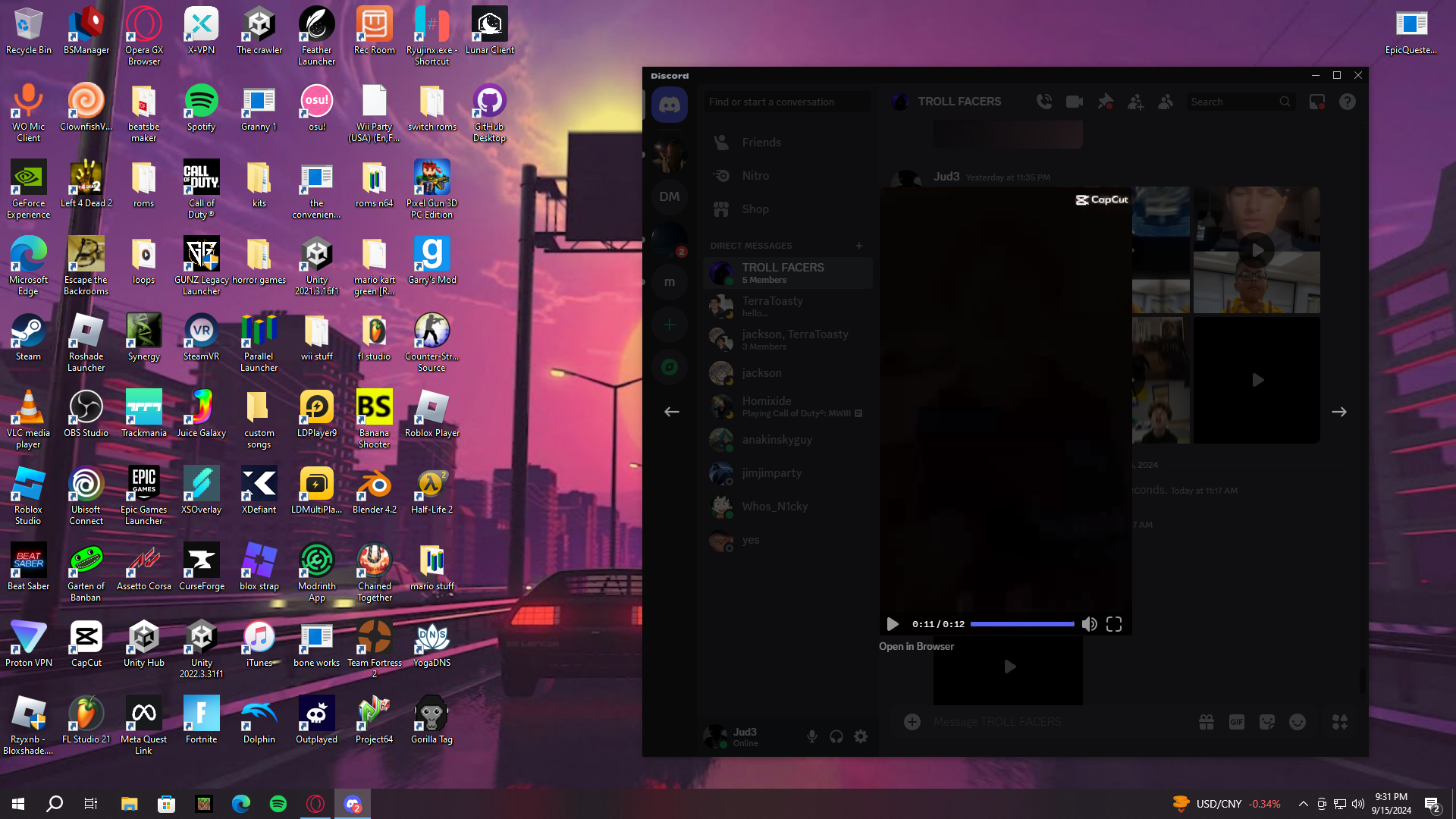Play the video in media viewer

click(893, 624)
